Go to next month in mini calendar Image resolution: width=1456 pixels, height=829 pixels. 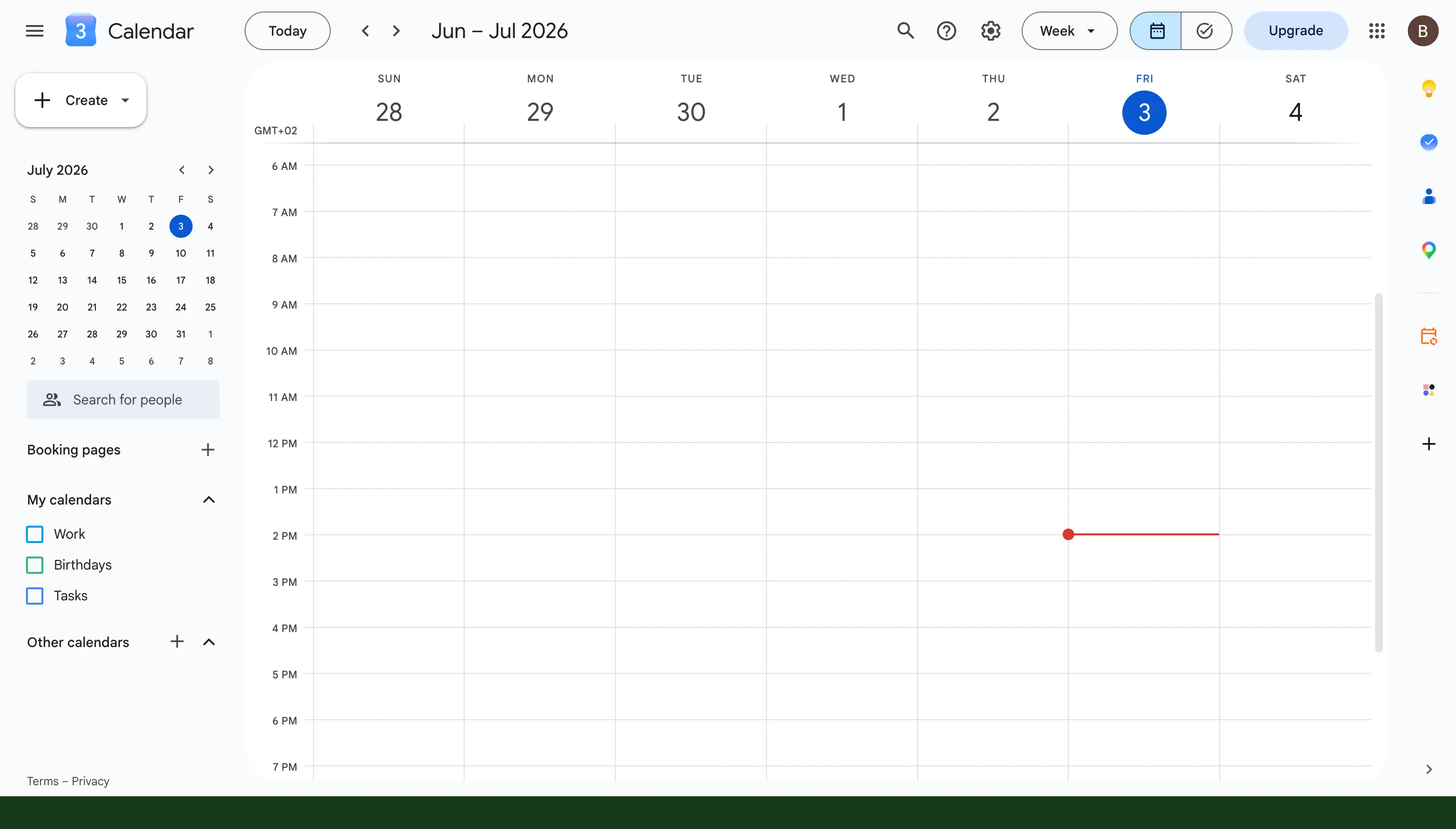point(211,169)
